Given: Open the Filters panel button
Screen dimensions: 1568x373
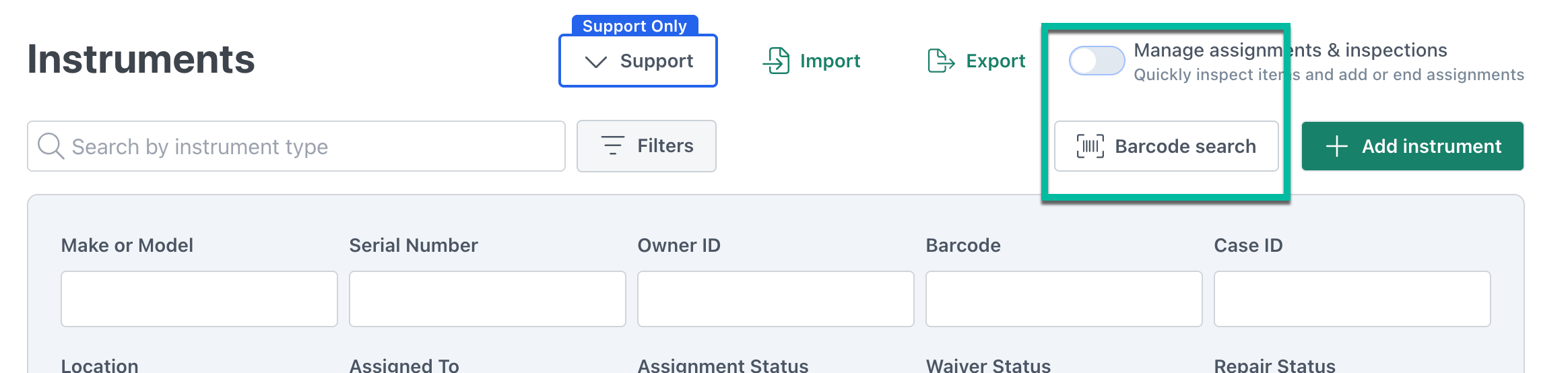Looking at the screenshot, I should [x=647, y=146].
